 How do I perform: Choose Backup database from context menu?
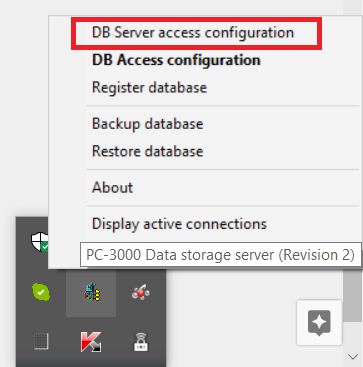(x=147, y=124)
